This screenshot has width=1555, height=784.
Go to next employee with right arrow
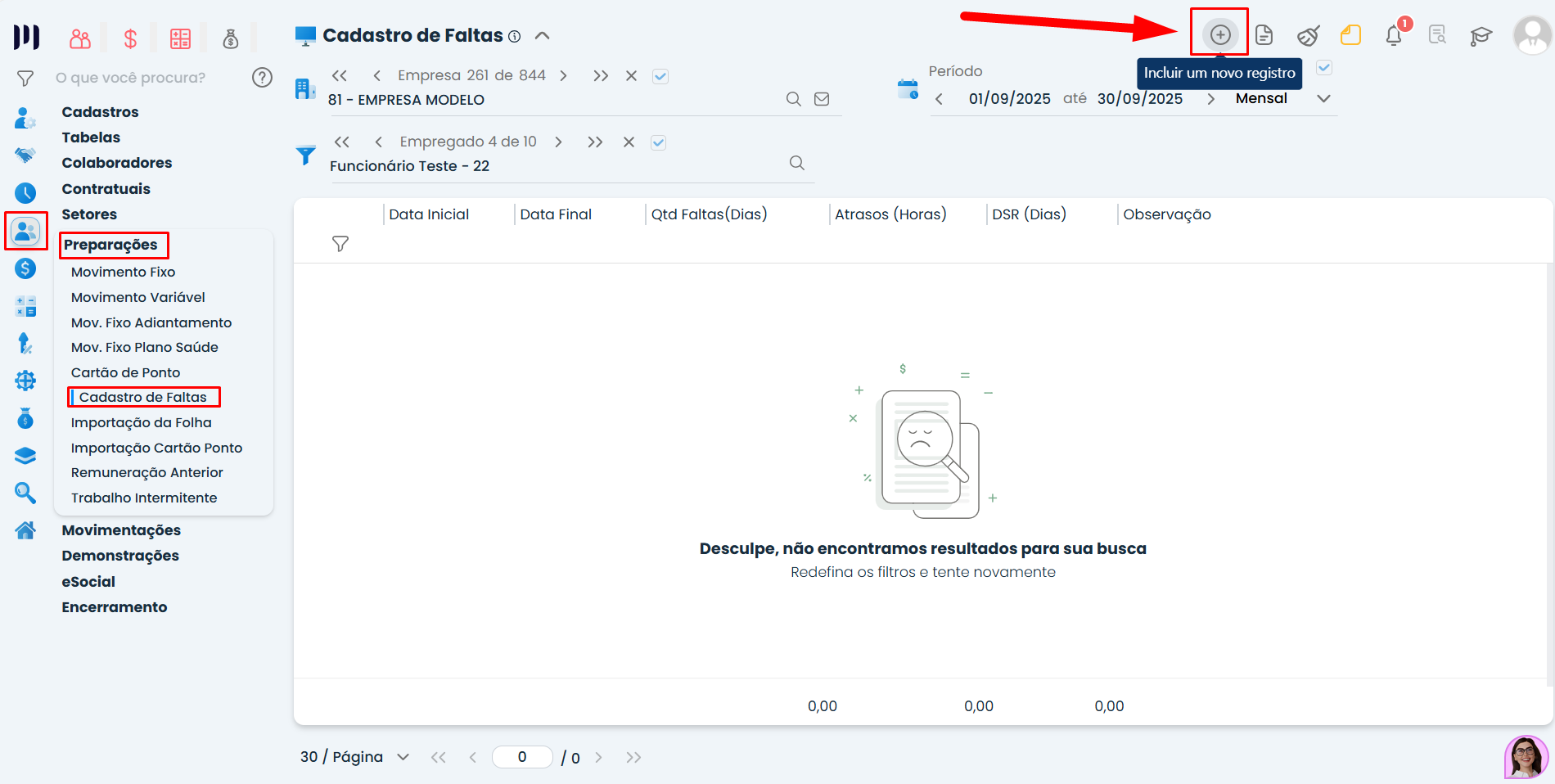pyautogui.click(x=558, y=142)
